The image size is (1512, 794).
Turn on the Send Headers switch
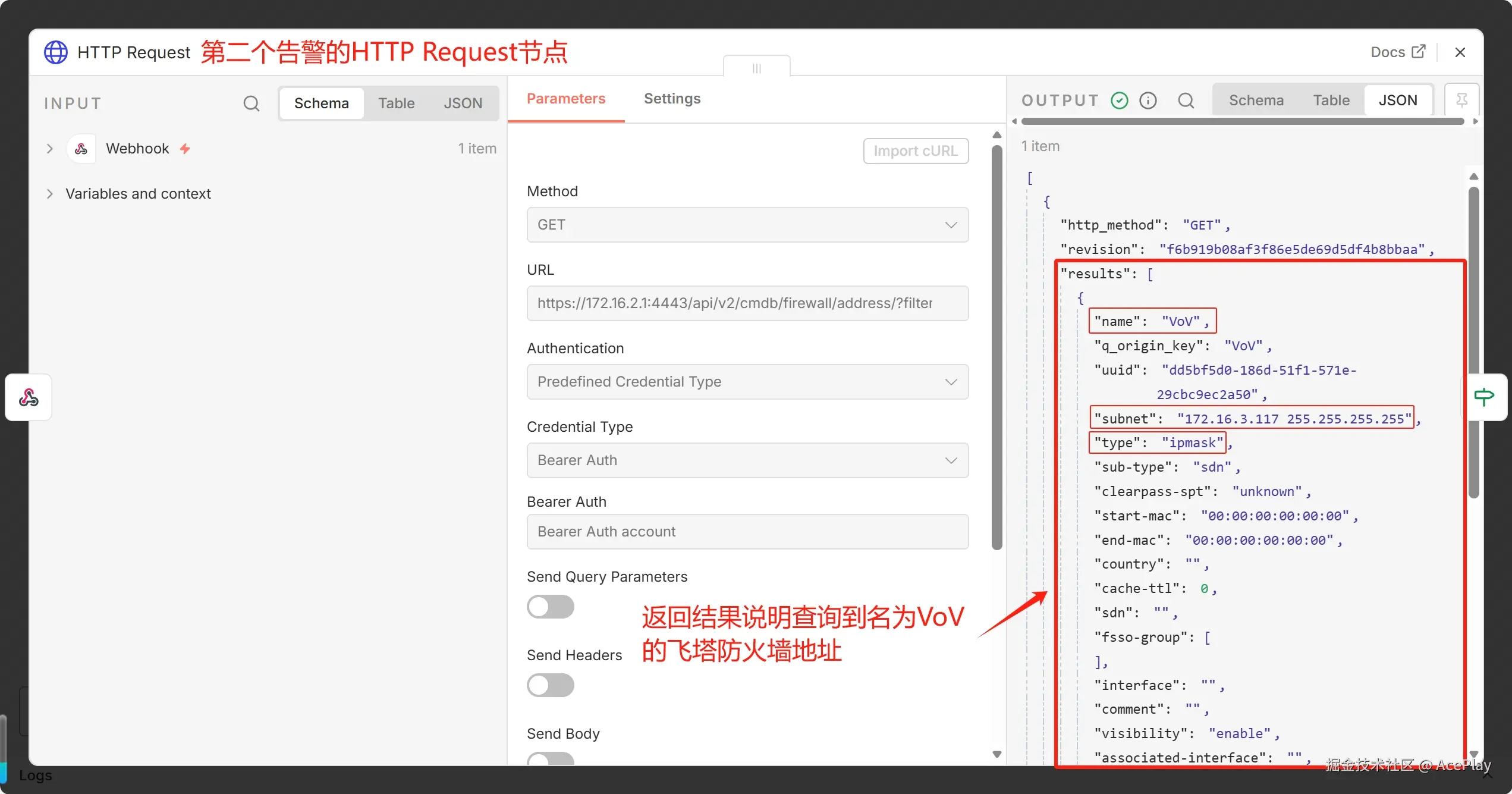point(550,685)
